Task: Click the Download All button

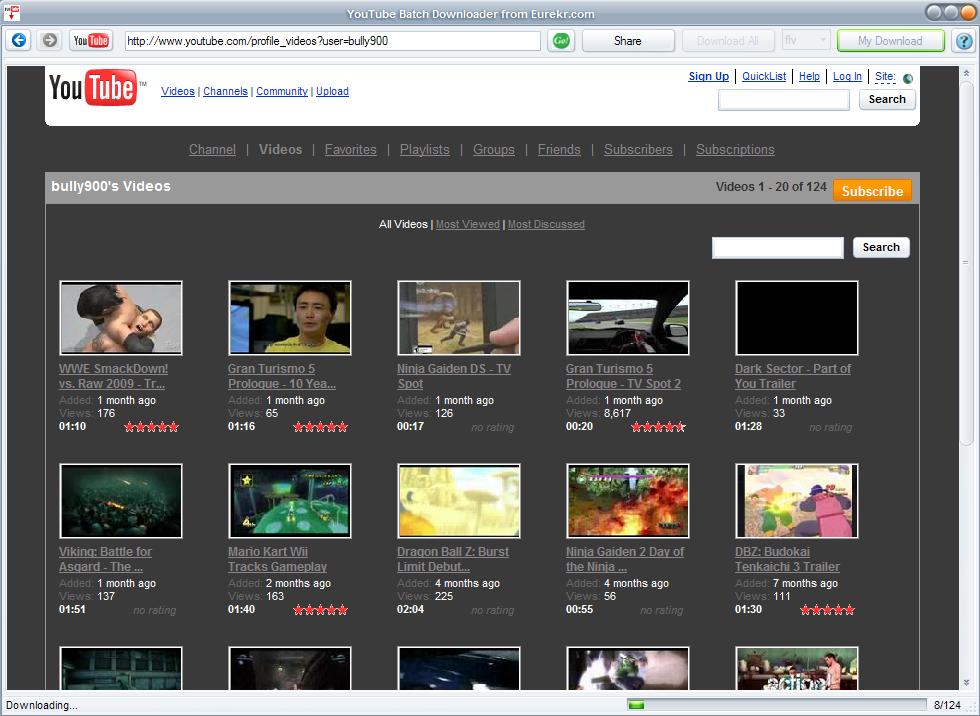Action: 728,41
